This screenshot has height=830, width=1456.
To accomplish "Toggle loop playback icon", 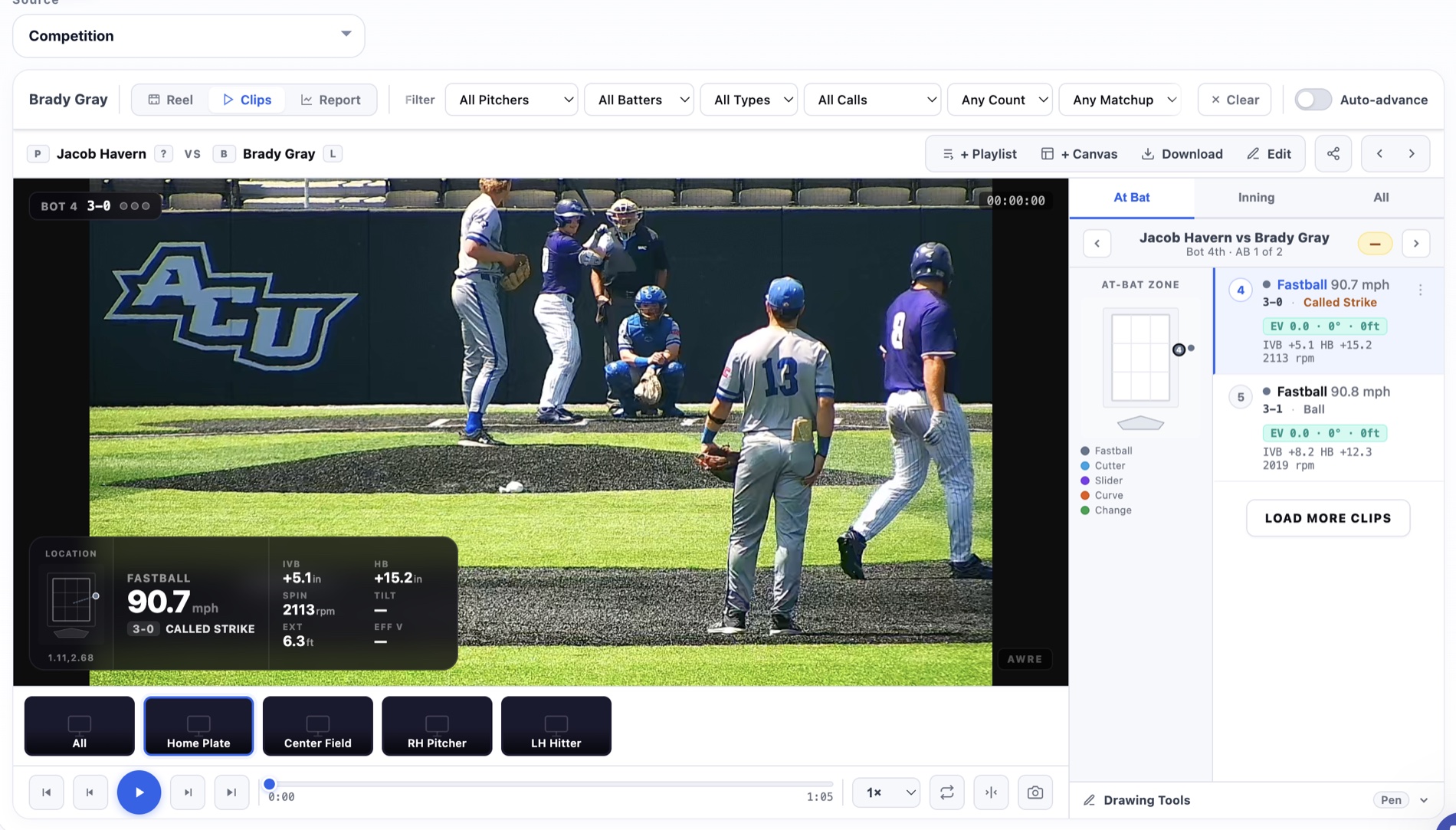I will [x=947, y=792].
